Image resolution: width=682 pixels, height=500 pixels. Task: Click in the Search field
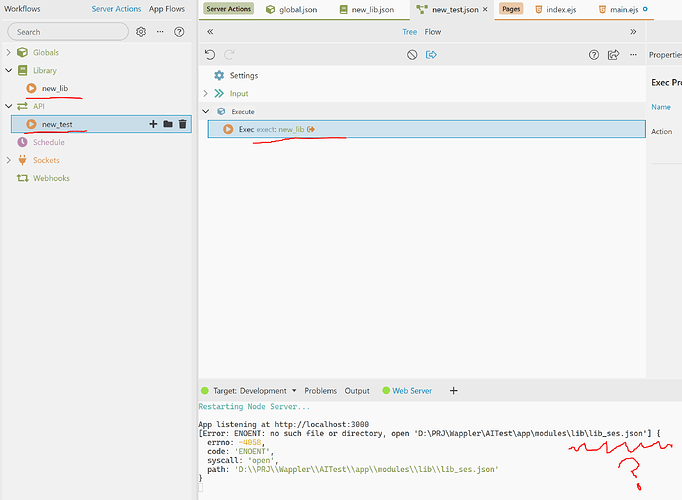click(68, 32)
